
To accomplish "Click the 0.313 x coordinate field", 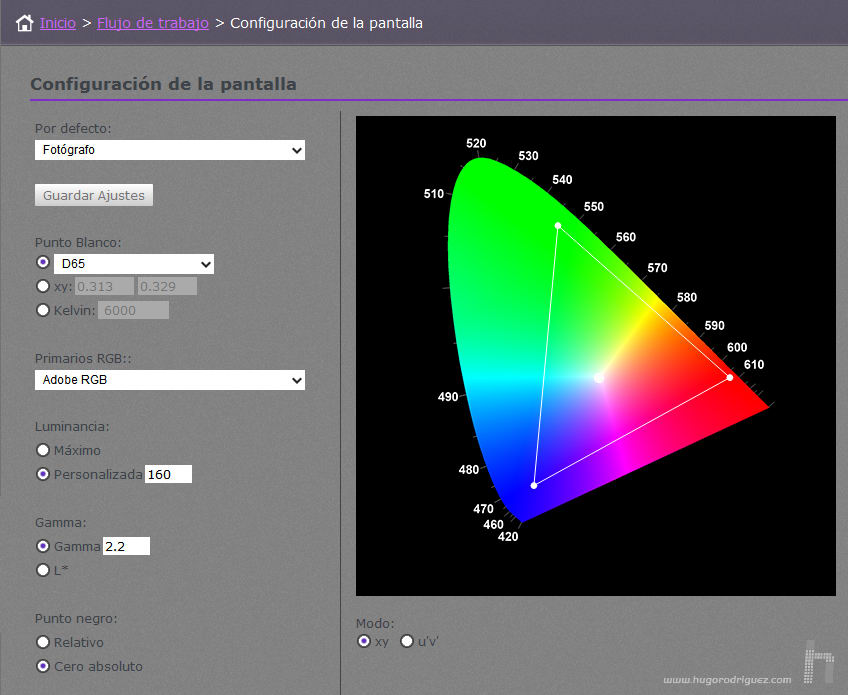I will 104,286.
